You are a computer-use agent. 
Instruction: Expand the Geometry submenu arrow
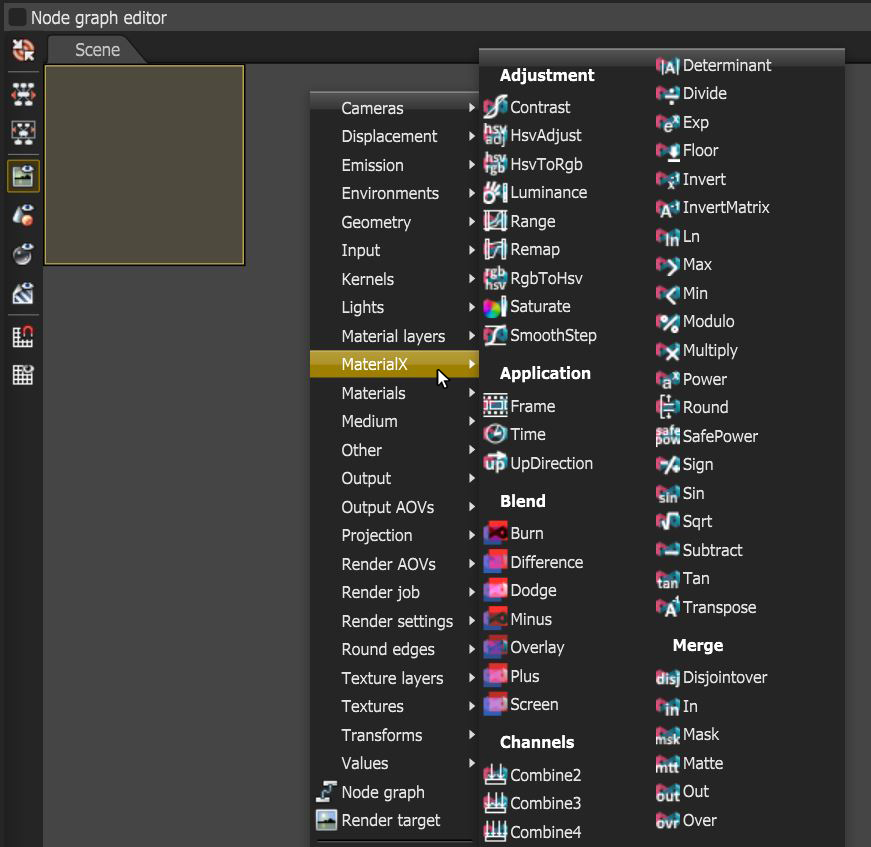pyautogui.click(x=472, y=221)
